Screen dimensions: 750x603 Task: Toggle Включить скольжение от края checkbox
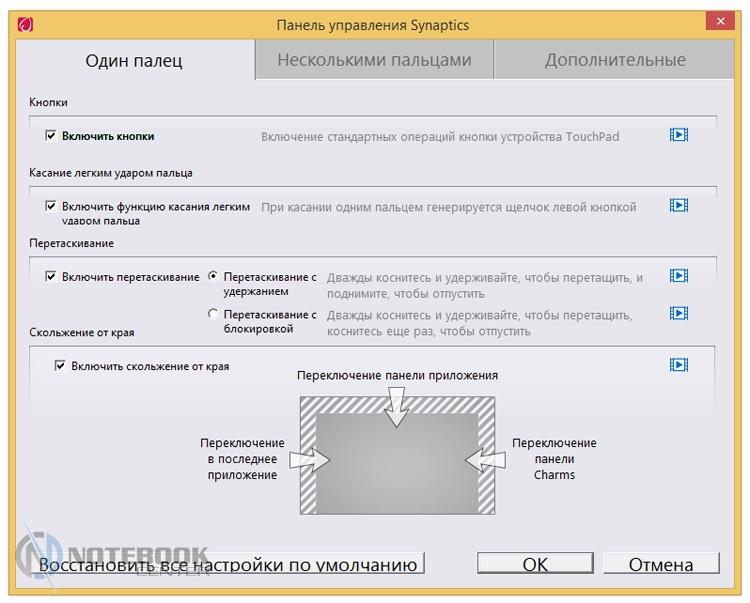tap(60, 366)
